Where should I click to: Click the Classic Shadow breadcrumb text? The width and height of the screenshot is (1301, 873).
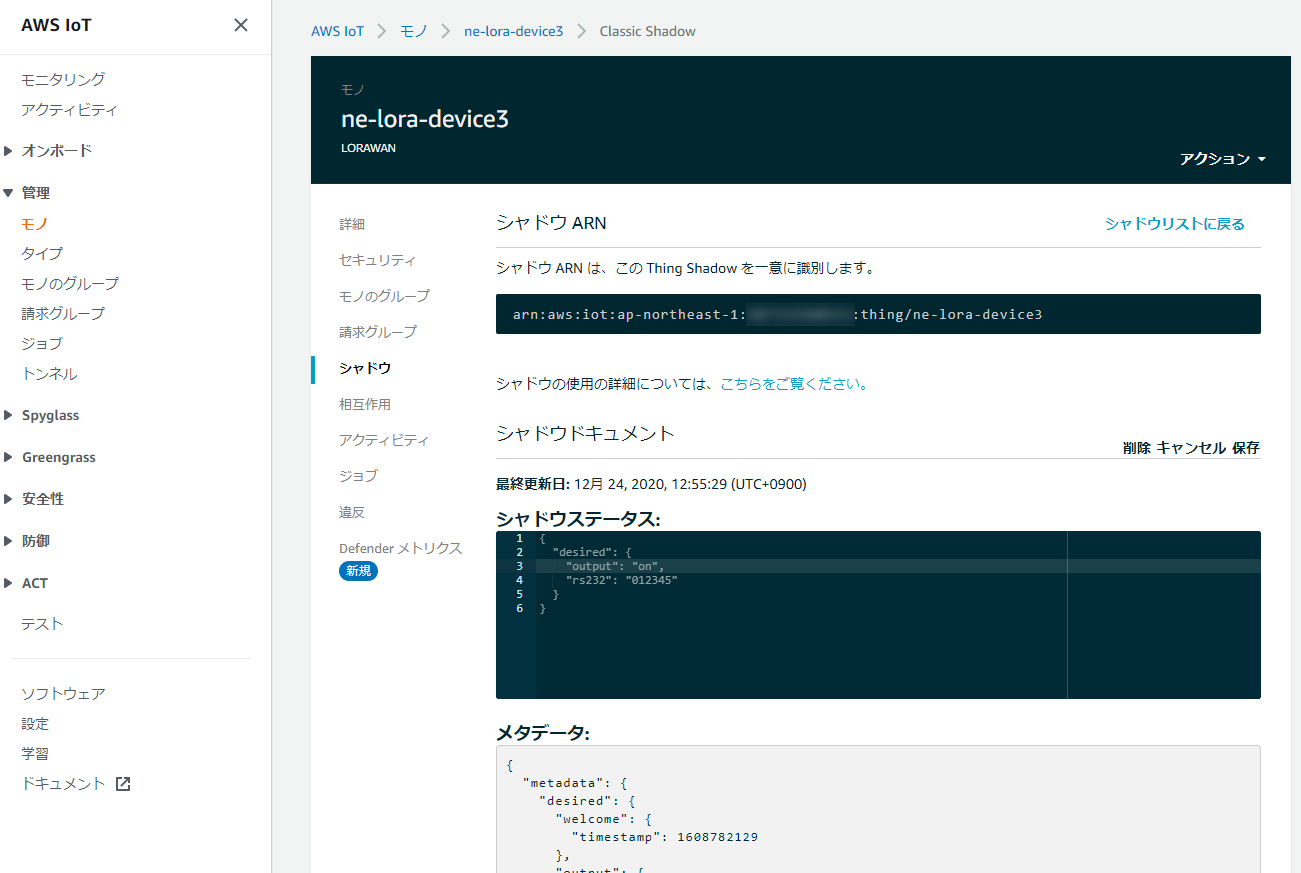(x=648, y=31)
